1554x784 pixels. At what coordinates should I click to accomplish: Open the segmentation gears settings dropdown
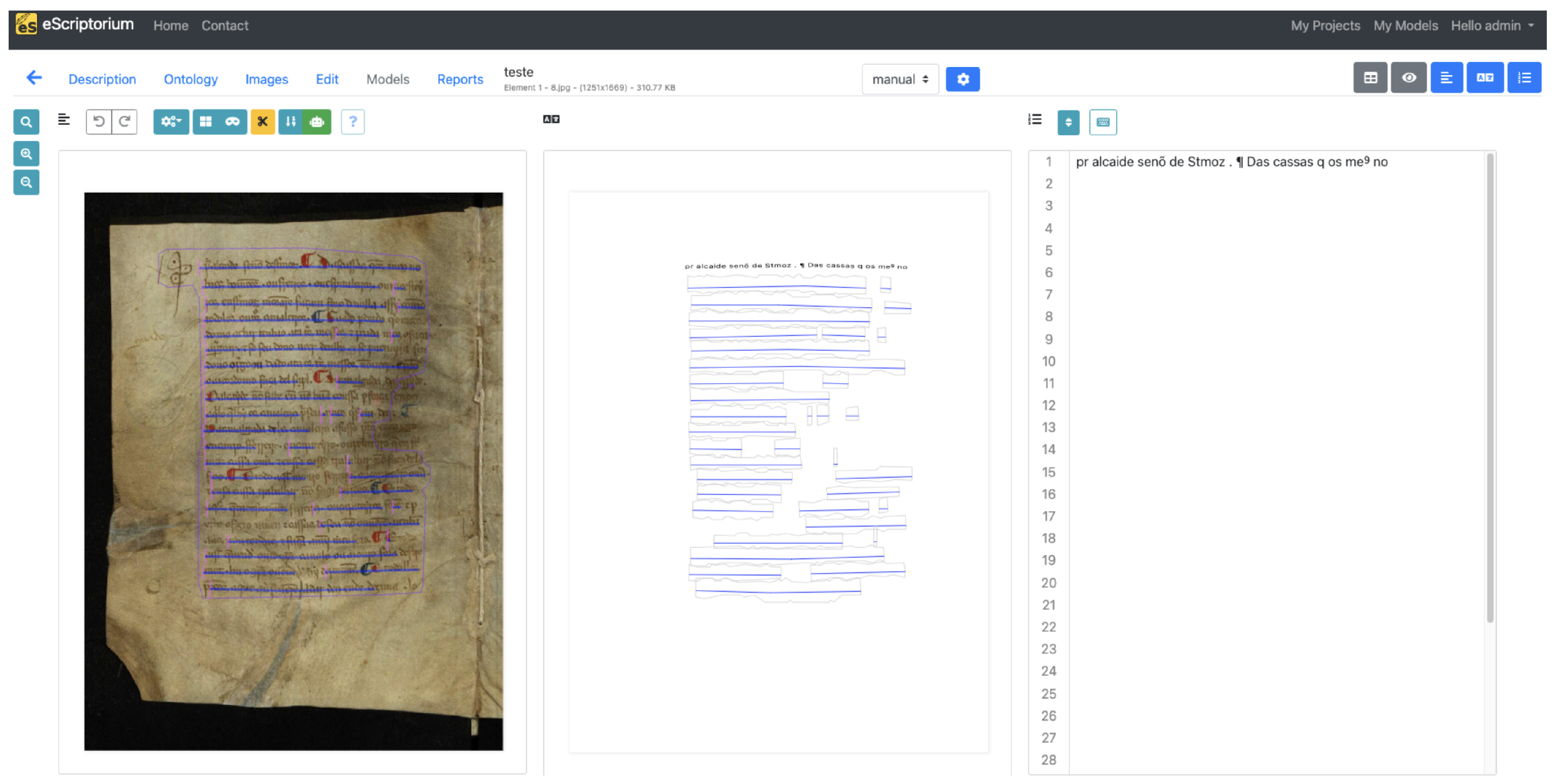pos(171,122)
